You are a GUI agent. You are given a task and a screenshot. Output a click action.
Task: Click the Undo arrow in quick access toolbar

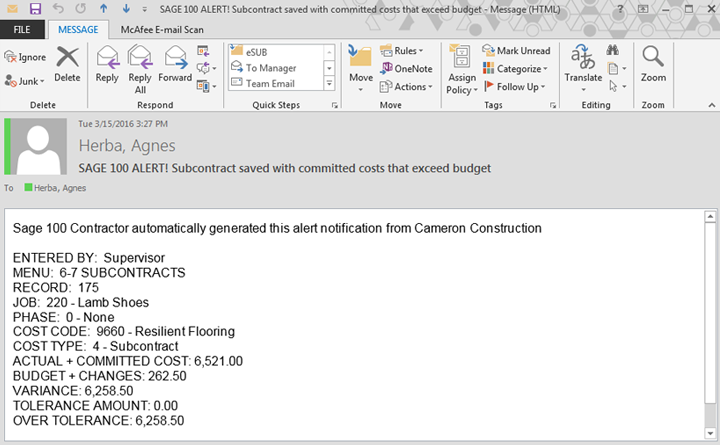point(58,8)
